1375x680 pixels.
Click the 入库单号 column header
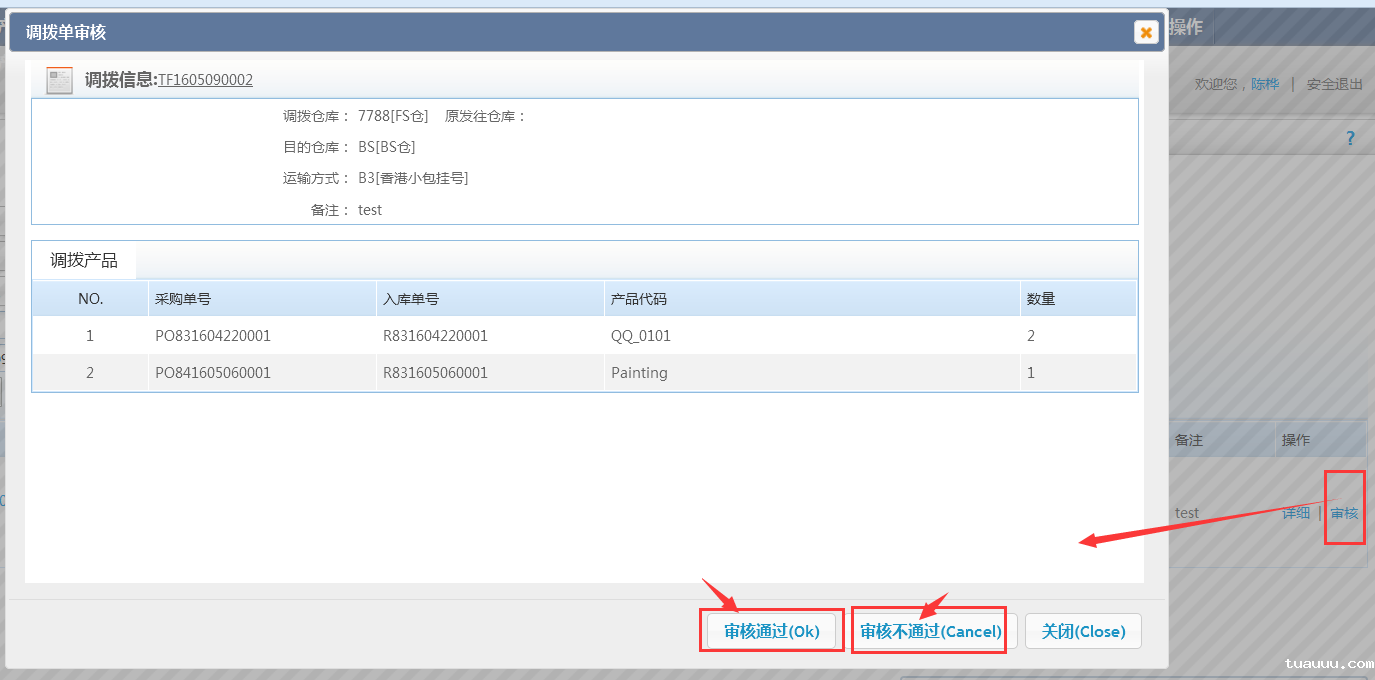pos(411,299)
